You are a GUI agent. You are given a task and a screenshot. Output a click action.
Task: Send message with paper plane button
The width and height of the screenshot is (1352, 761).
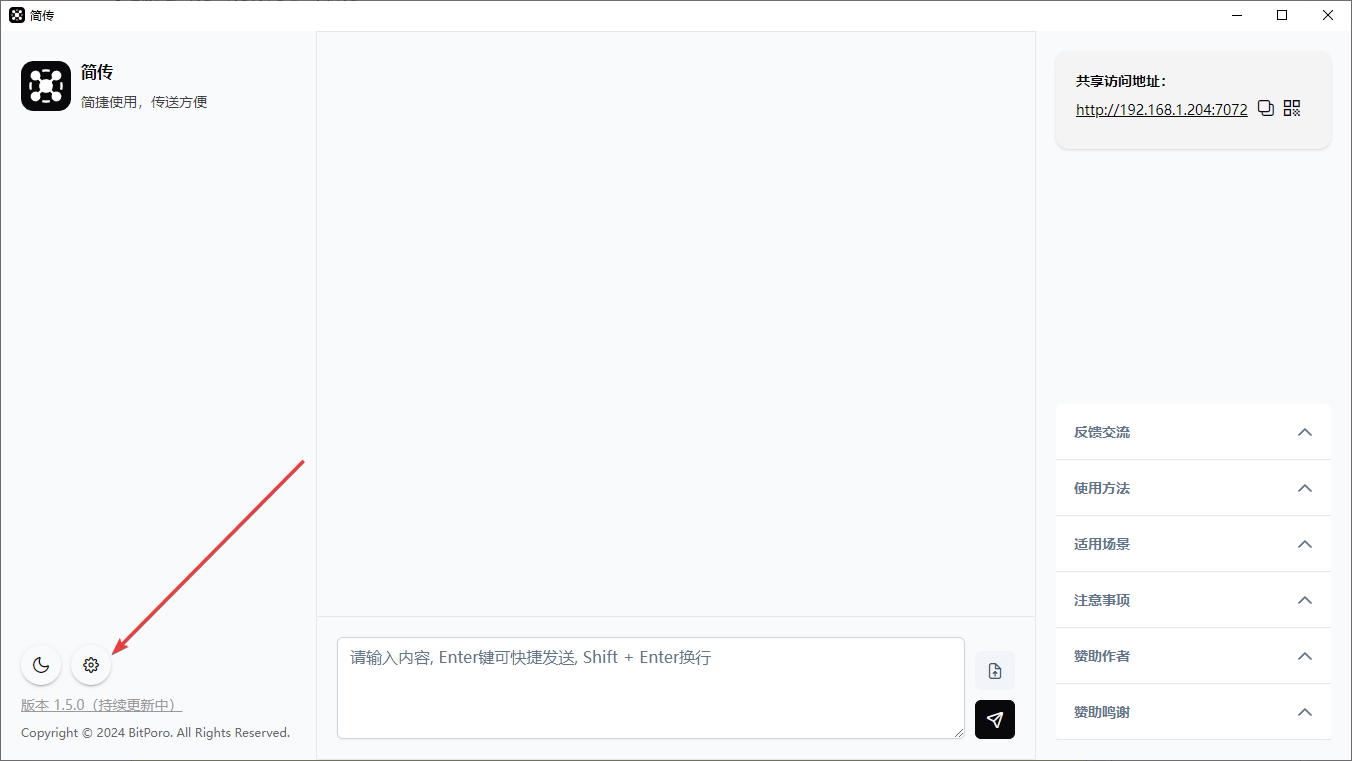click(995, 720)
